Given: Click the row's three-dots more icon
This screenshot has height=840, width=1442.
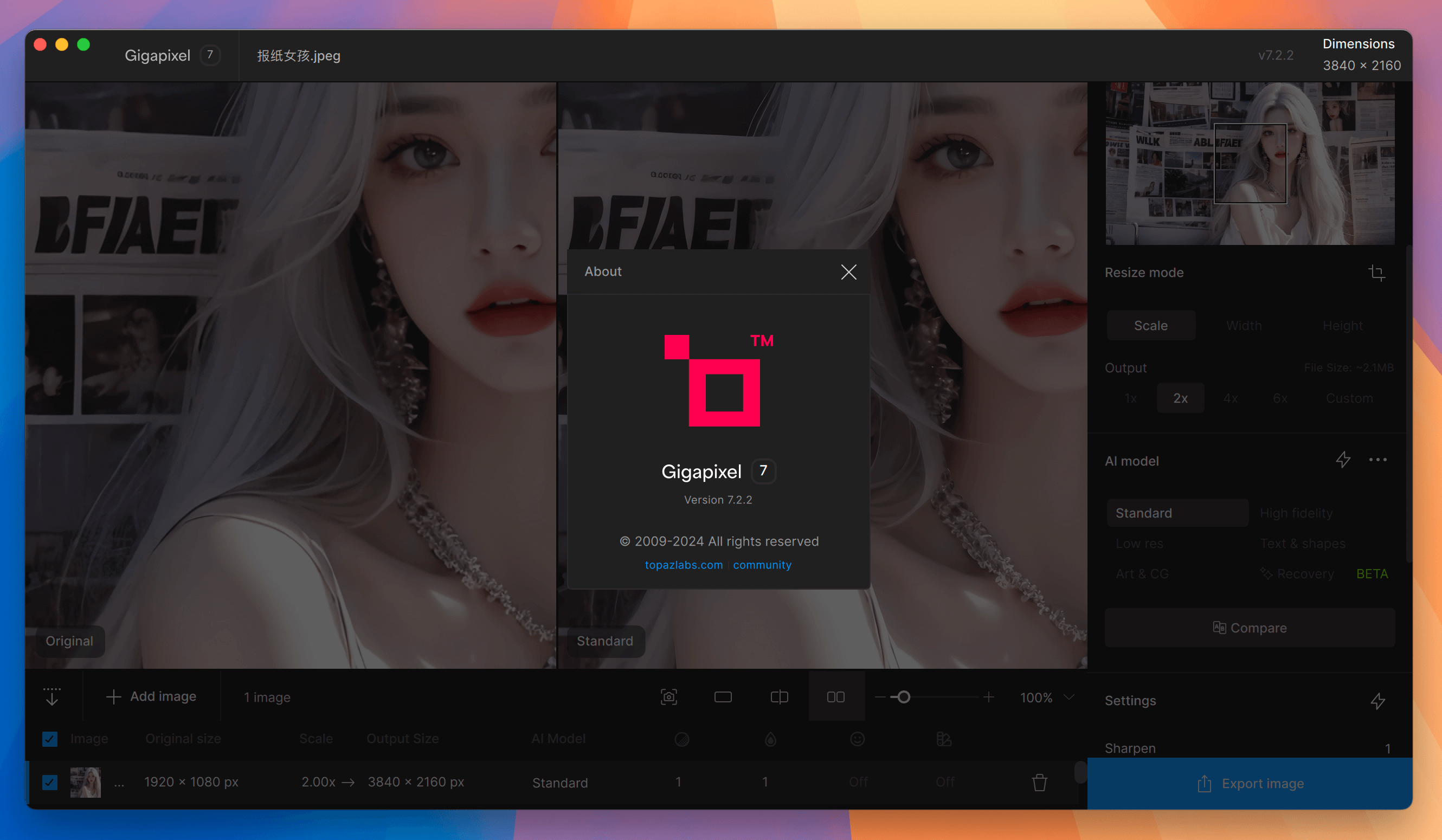Looking at the screenshot, I should coord(119,785).
